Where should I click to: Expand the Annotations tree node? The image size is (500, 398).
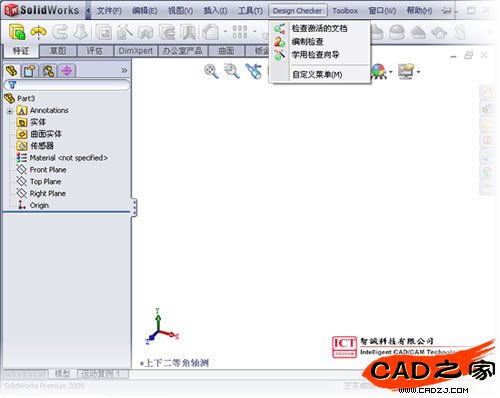[10, 111]
